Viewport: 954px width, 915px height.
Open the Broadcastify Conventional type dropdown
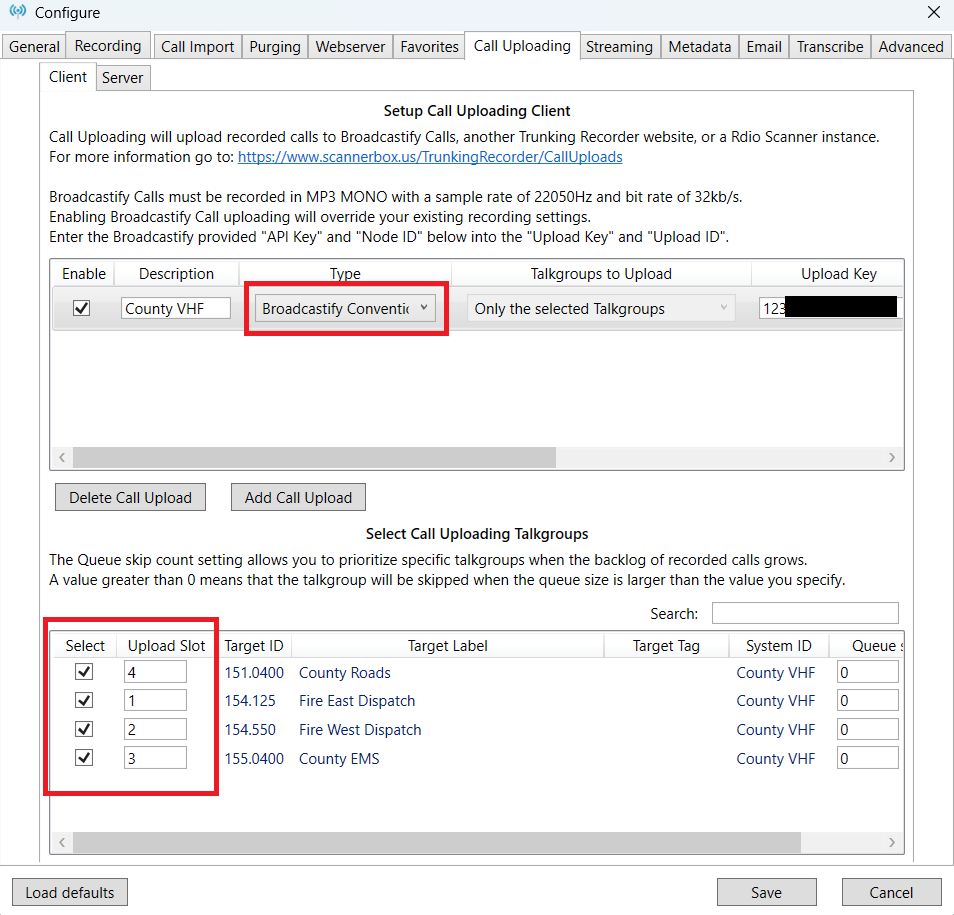(345, 309)
